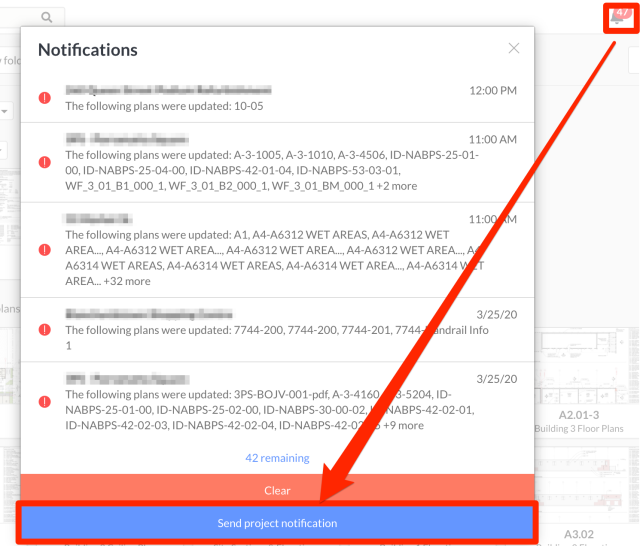Click inside the search field at top

[20, 18]
